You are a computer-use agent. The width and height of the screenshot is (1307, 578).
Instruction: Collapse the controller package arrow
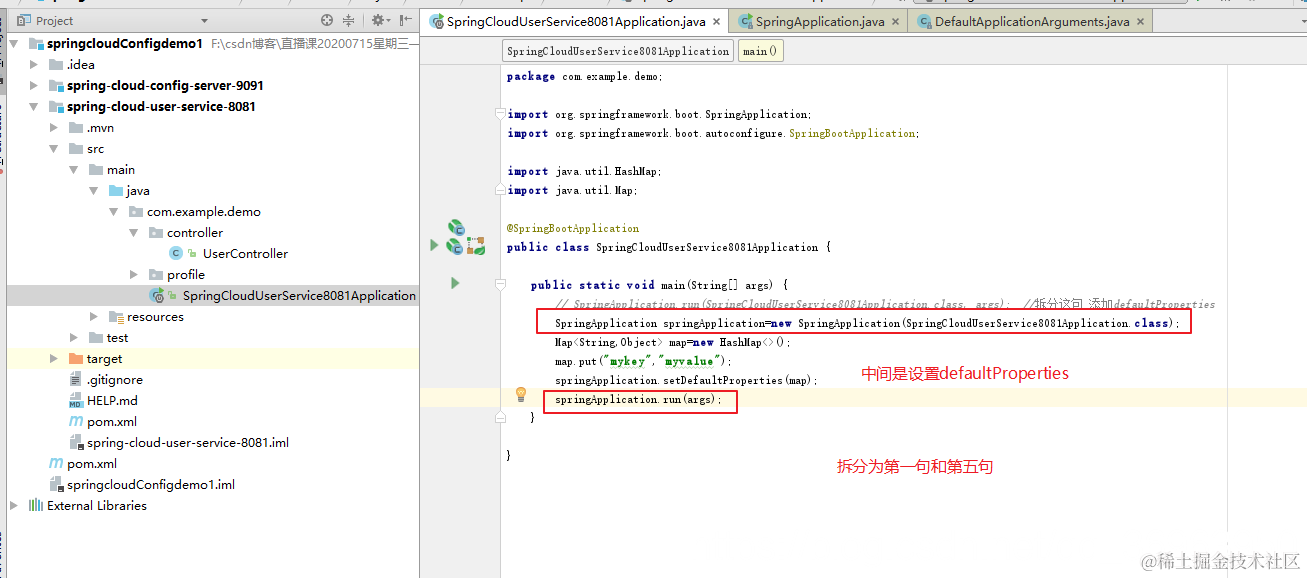click(134, 232)
